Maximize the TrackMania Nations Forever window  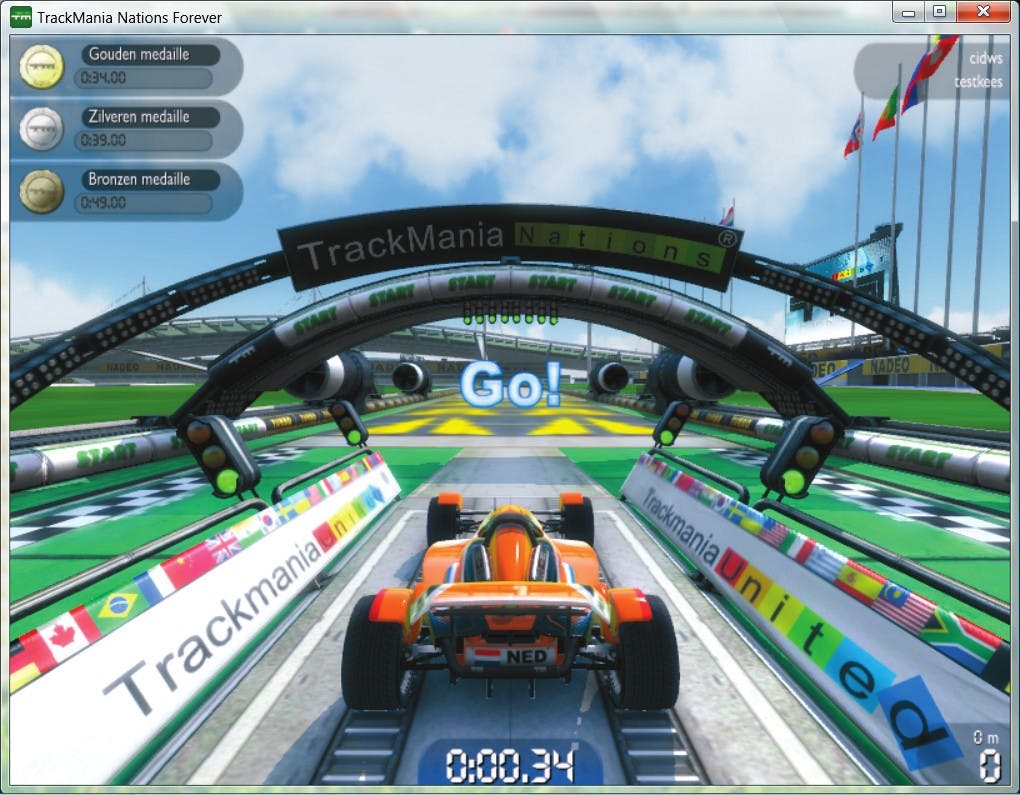pos(939,12)
